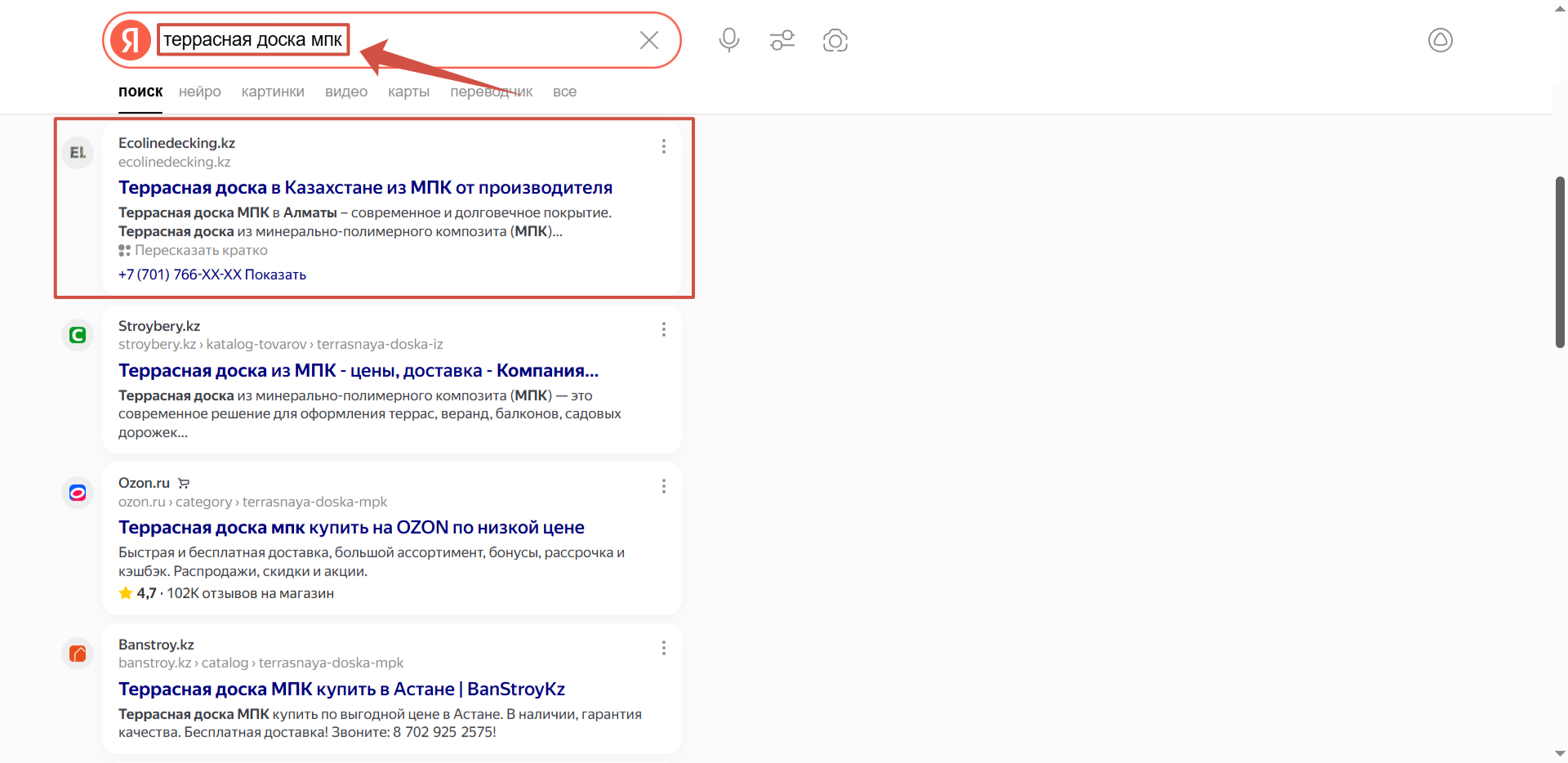
Task: Click the Ecolinedecking.kz favicon
Action: click(x=78, y=153)
